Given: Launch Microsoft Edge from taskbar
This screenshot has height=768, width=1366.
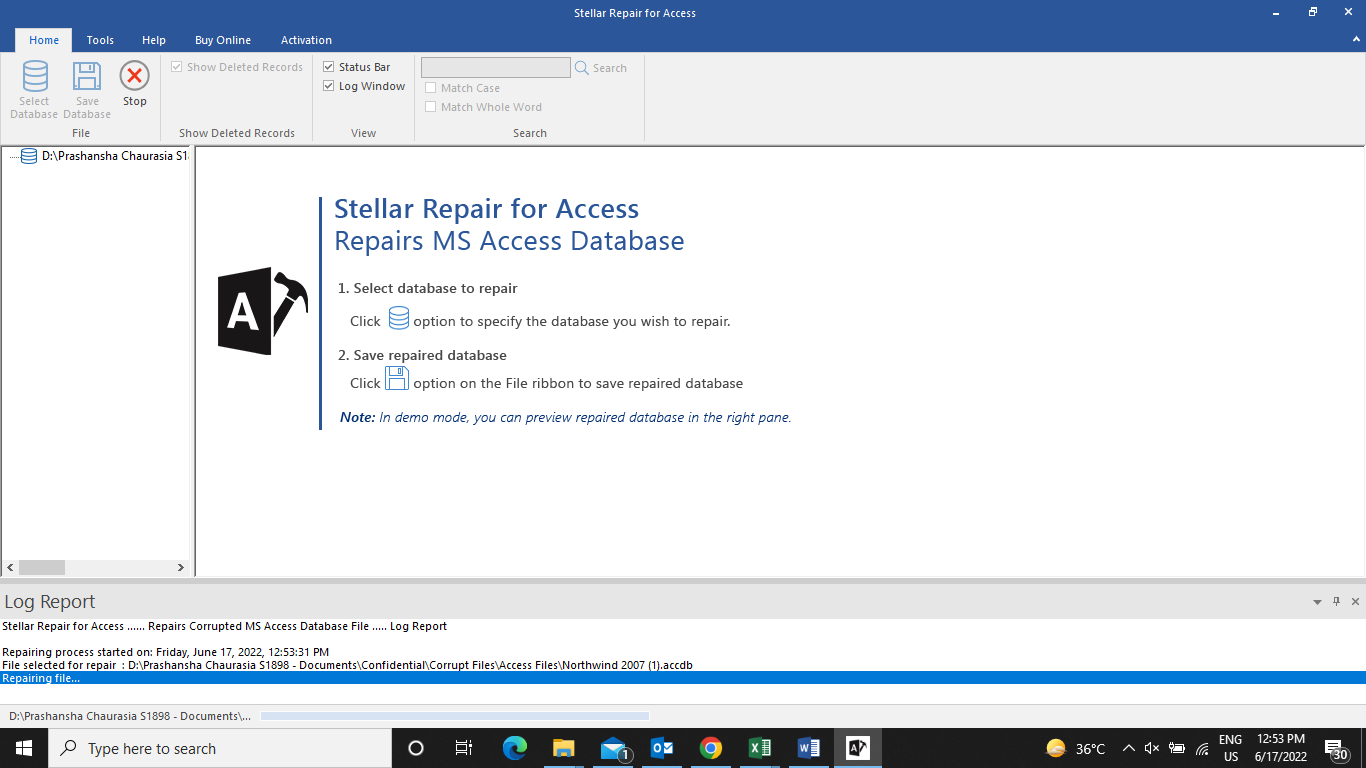Looking at the screenshot, I should [514, 748].
